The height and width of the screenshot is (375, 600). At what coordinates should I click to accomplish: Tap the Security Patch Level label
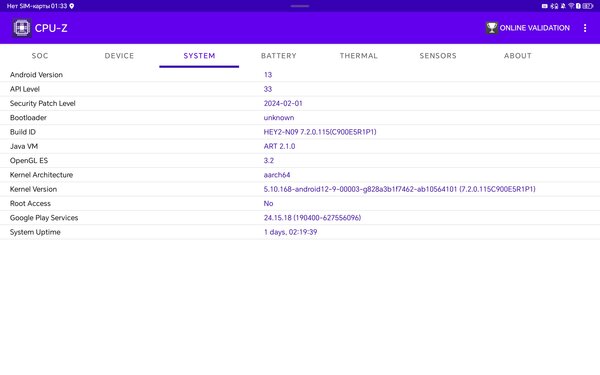click(x=42, y=103)
